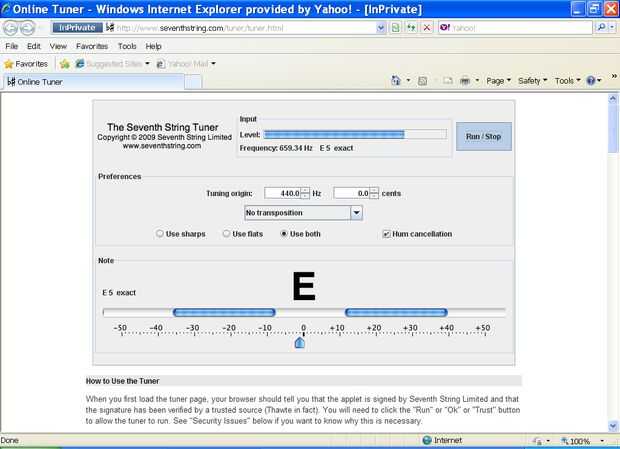Click the Hz stepper arrows
Screen dimensions: 620x449
(x=305, y=193)
